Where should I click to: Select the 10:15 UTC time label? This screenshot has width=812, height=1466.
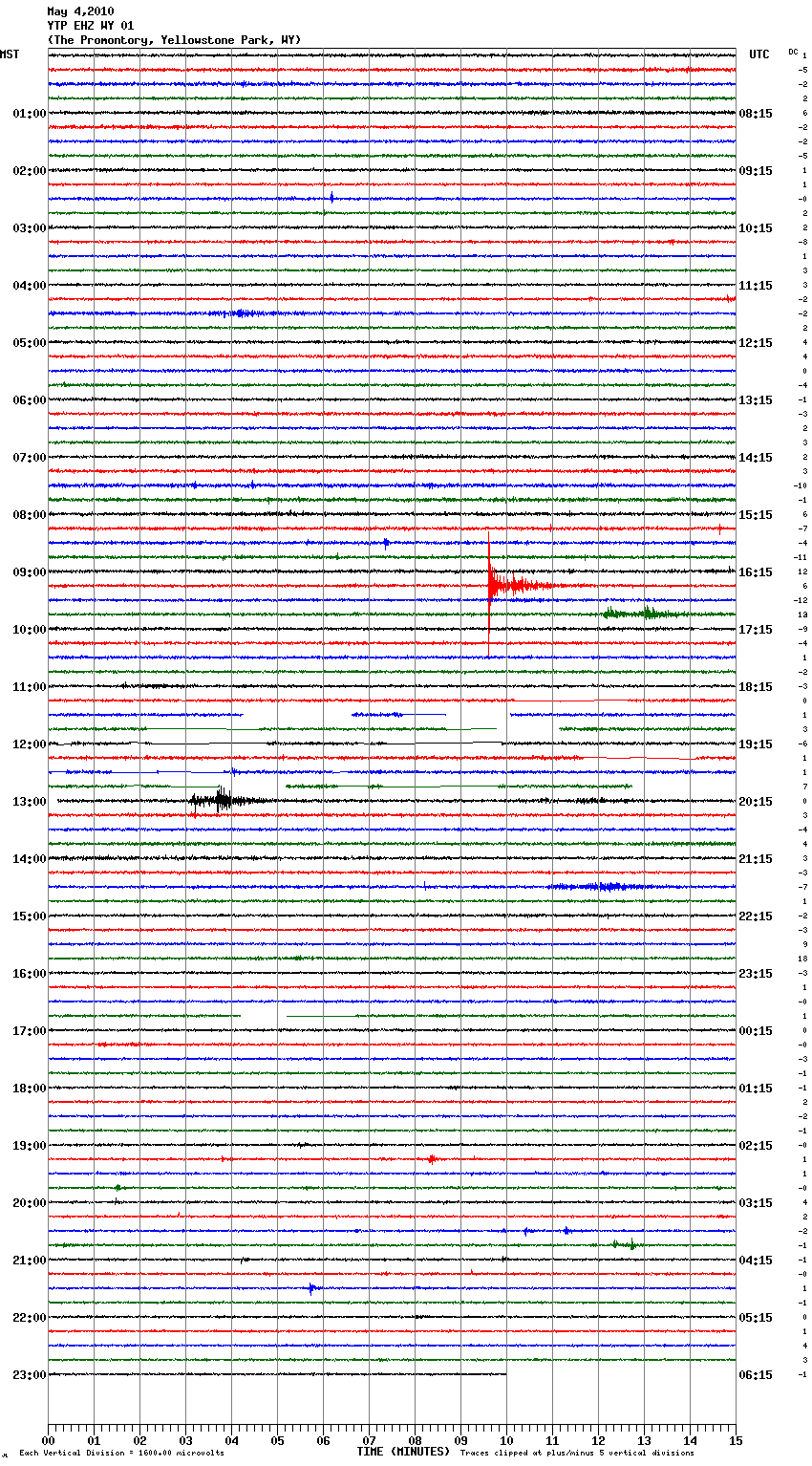756,228
